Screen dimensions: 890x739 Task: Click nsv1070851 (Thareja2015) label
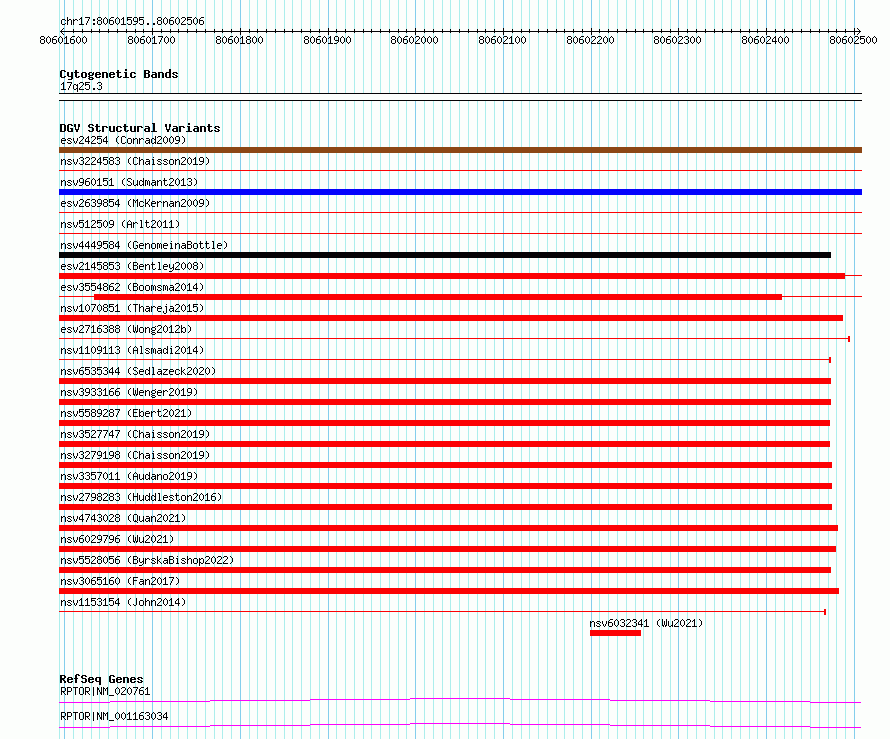tap(132, 308)
